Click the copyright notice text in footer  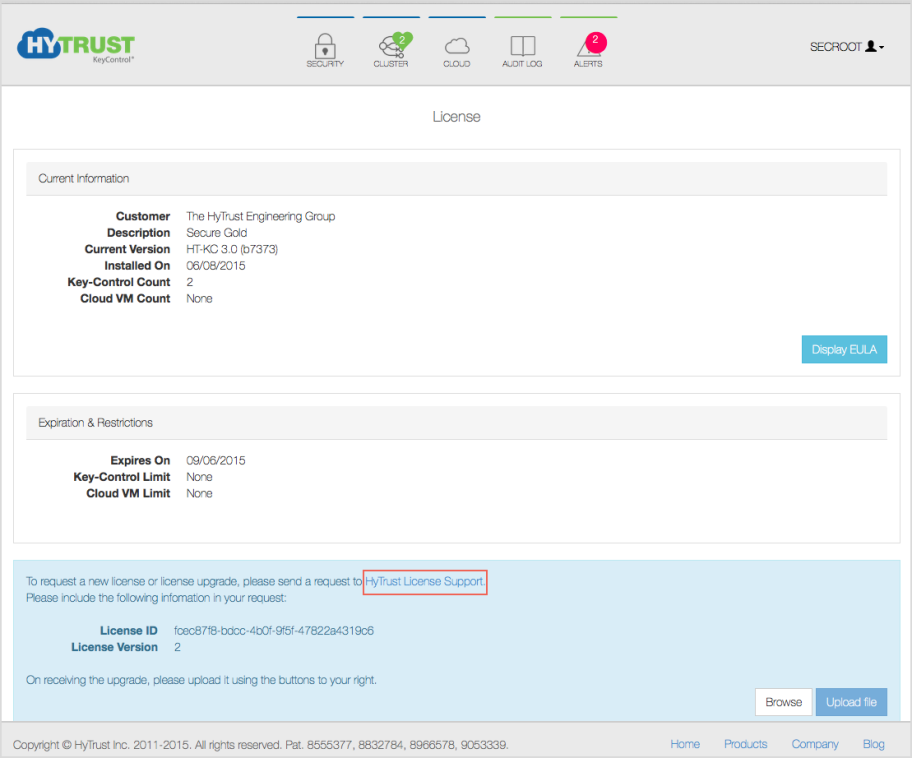[261, 745]
